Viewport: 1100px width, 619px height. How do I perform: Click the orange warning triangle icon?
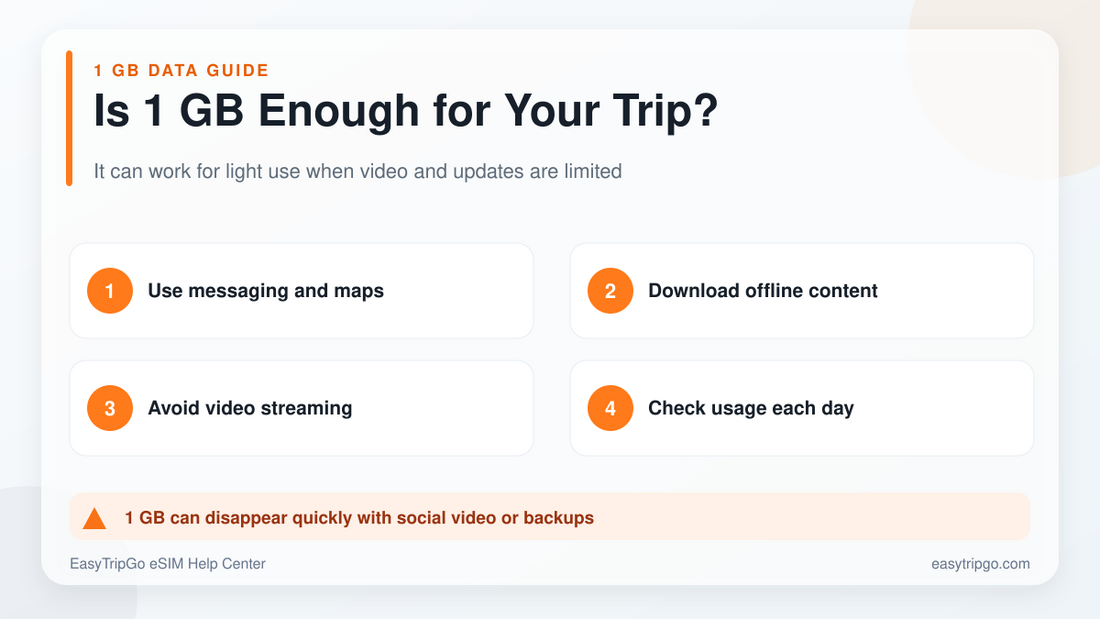coord(94,519)
